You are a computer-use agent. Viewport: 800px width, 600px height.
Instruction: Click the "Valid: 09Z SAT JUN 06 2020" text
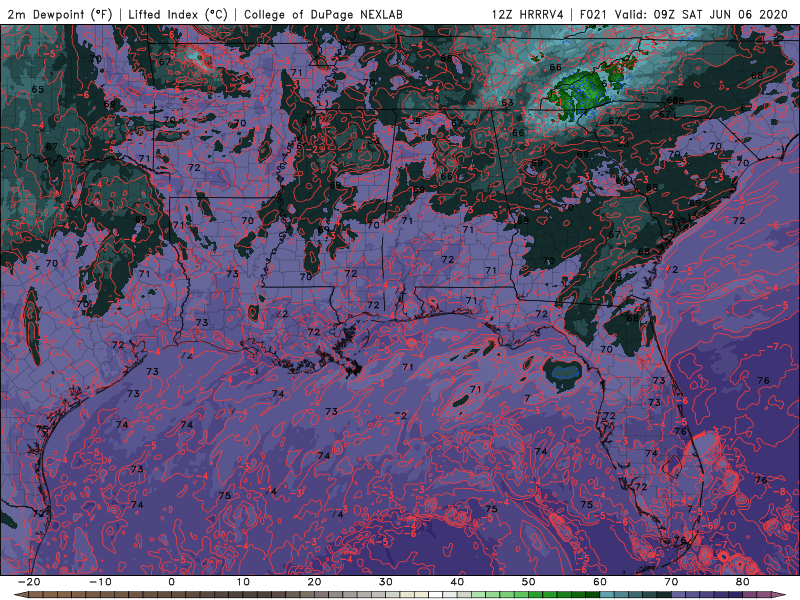click(702, 14)
